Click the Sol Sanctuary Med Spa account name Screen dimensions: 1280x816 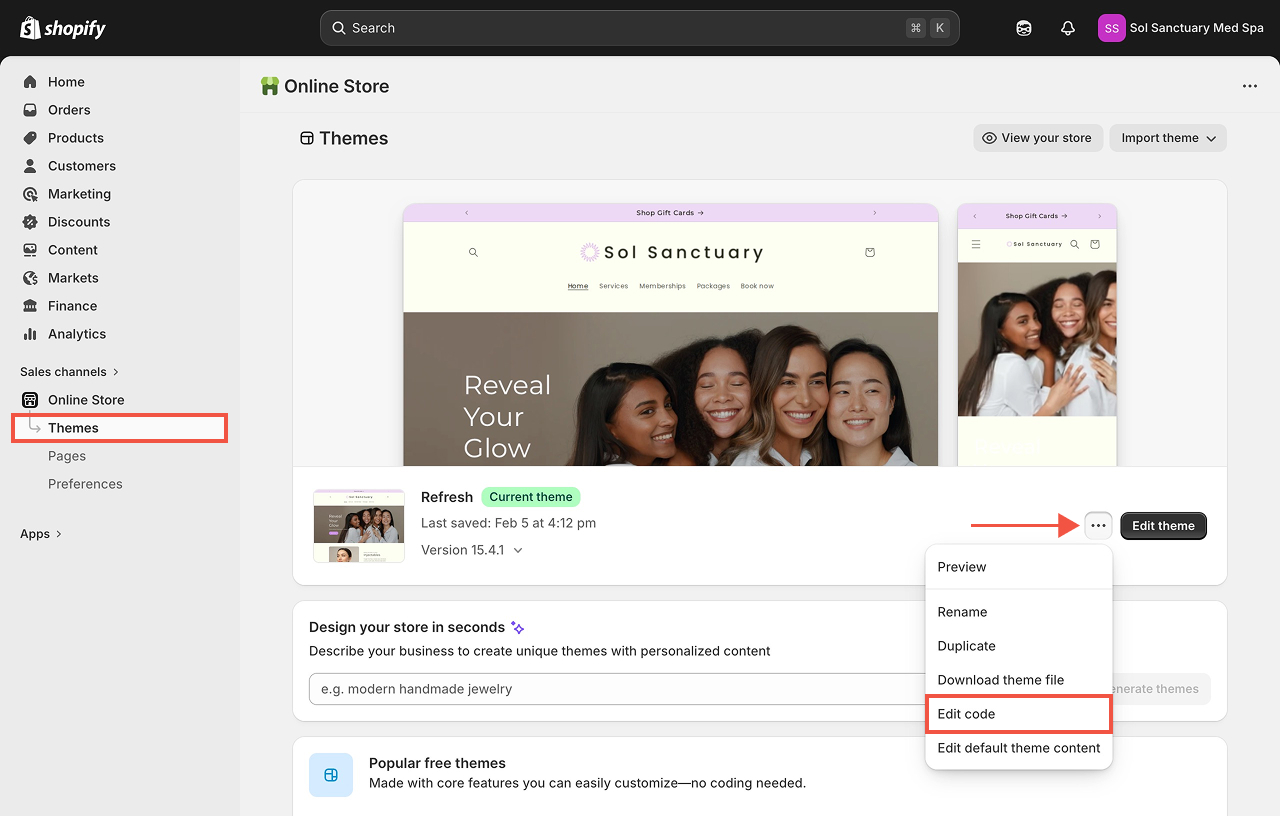1197,28
